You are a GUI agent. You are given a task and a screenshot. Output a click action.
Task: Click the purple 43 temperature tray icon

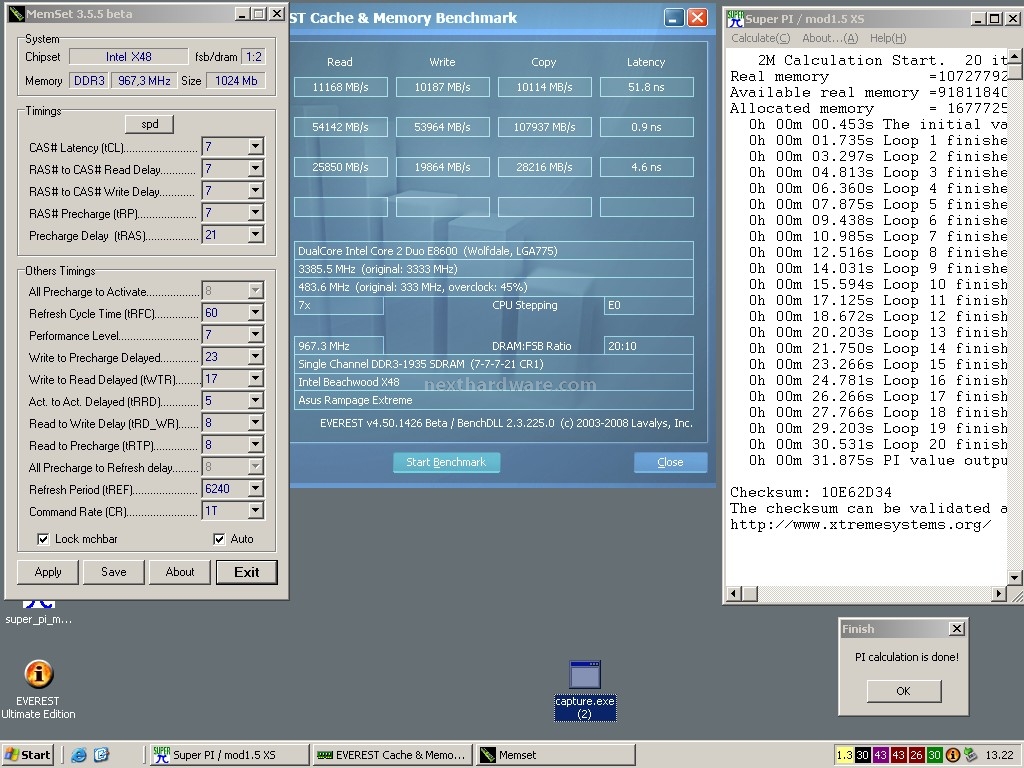tap(880, 755)
